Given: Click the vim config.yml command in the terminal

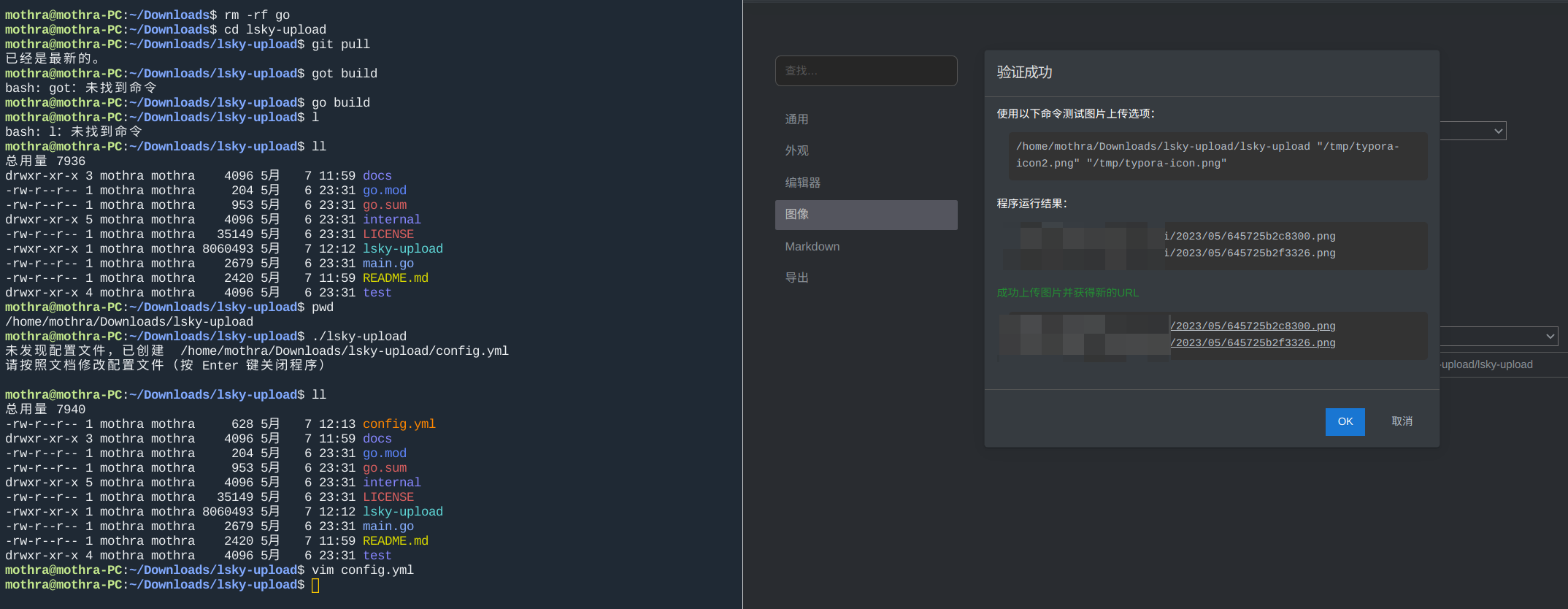Looking at the screenshot, I should coord(362,570).
